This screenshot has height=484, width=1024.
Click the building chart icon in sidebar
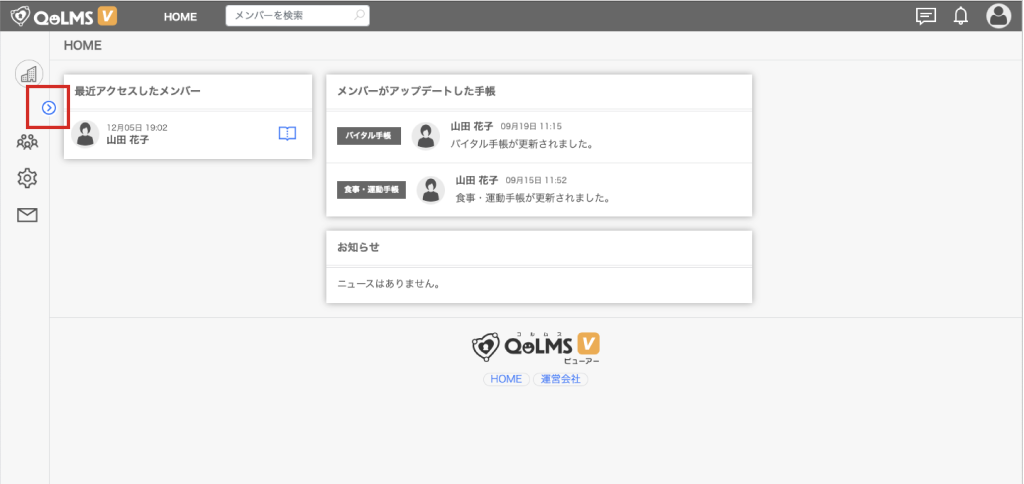29,73
